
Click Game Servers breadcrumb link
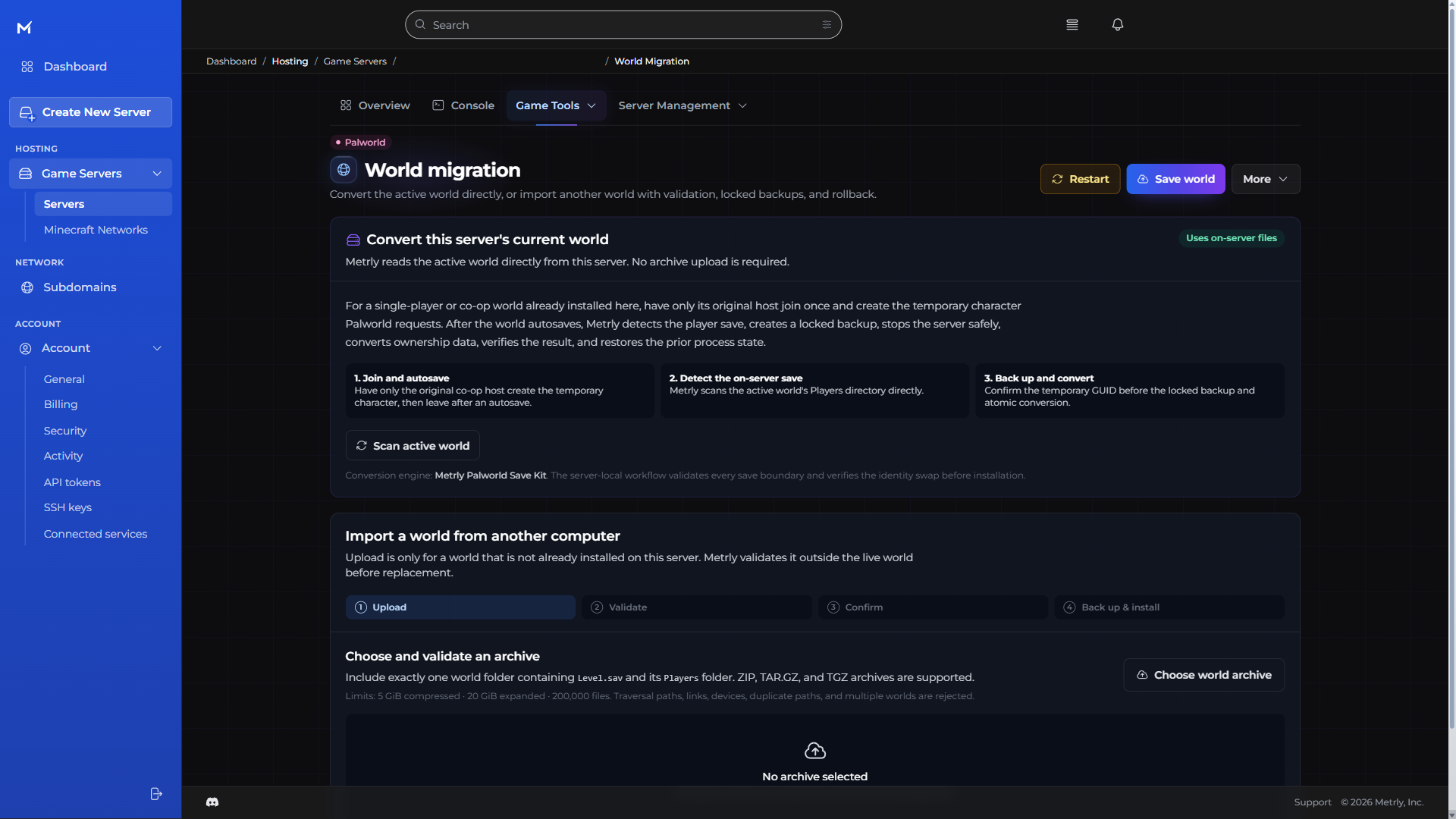(x=355, y=61)
